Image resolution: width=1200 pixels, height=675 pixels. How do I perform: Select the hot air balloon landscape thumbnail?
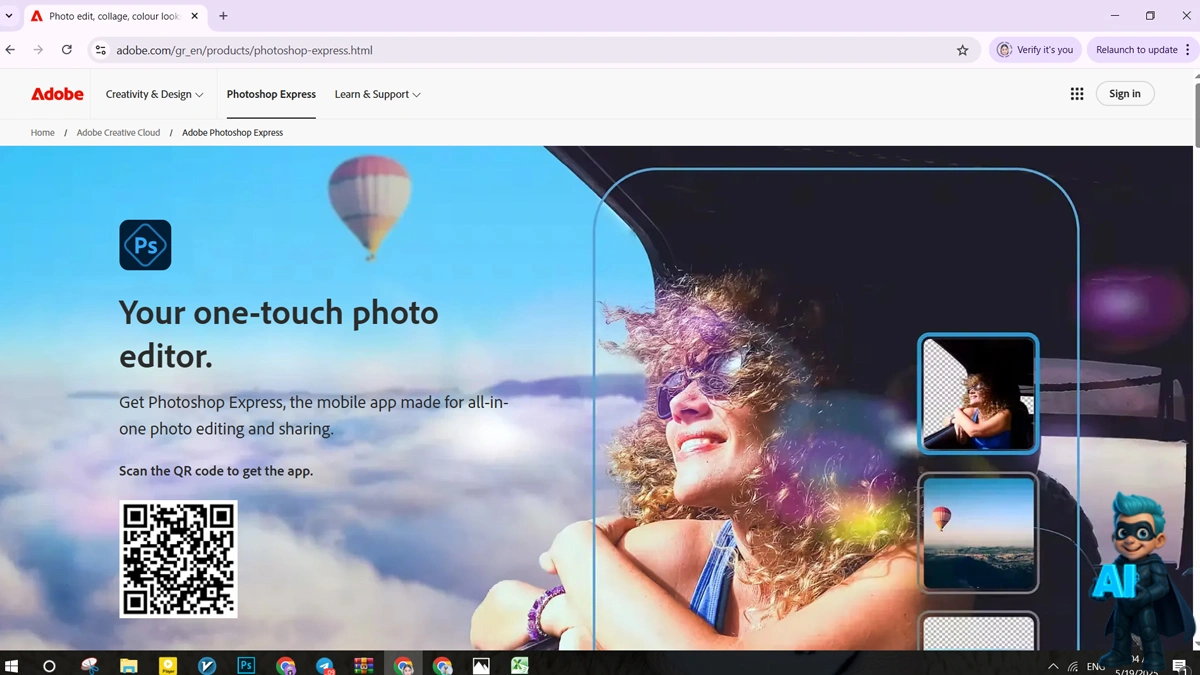(x=978, y=533)
